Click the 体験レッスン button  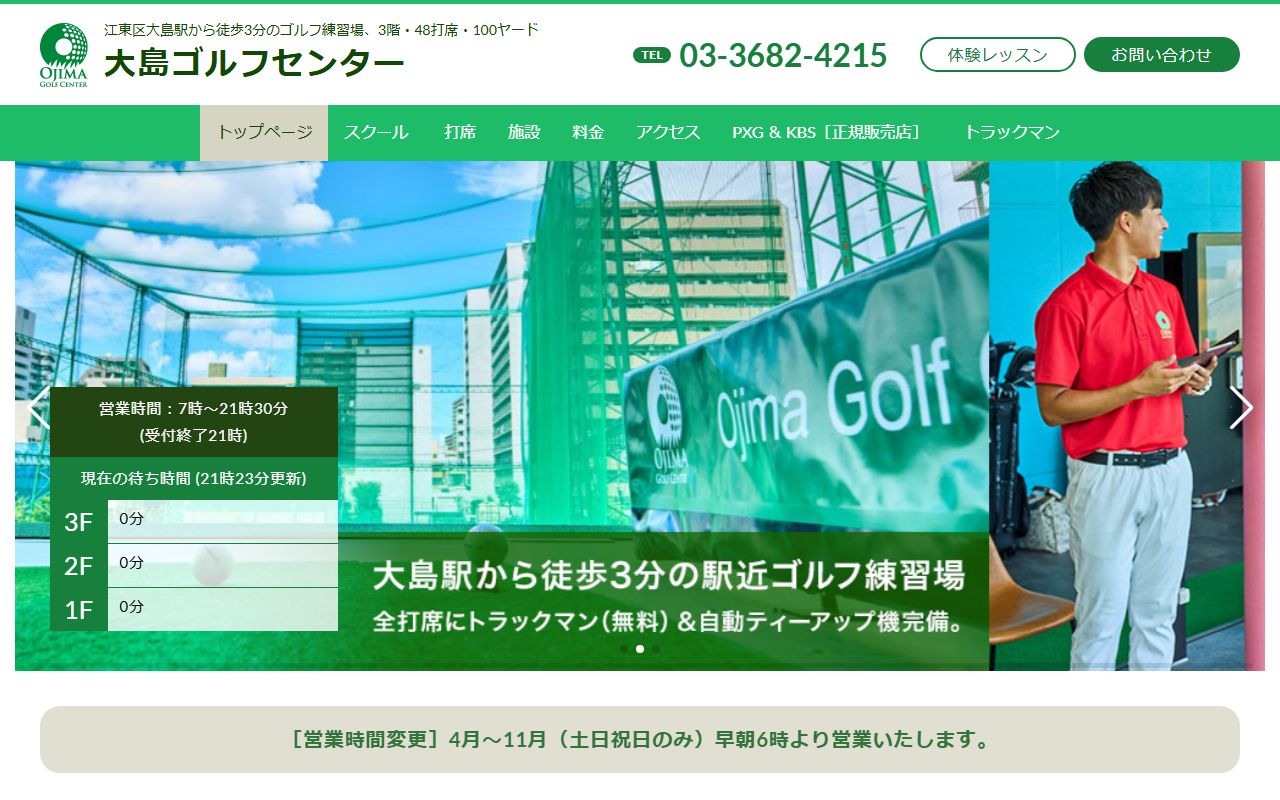(x=998, y=55)
